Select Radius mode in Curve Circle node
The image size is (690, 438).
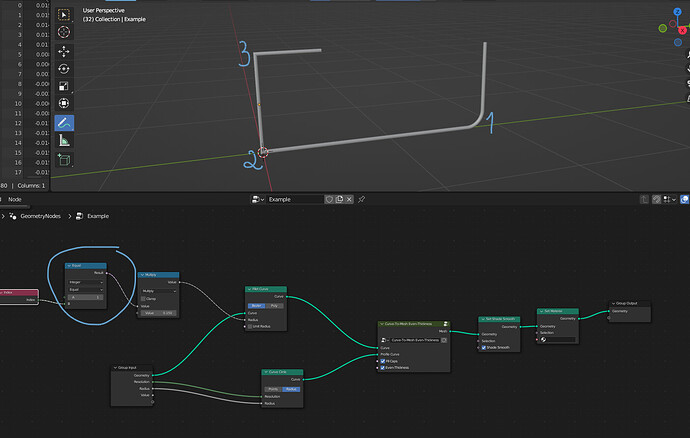point(291,389)
